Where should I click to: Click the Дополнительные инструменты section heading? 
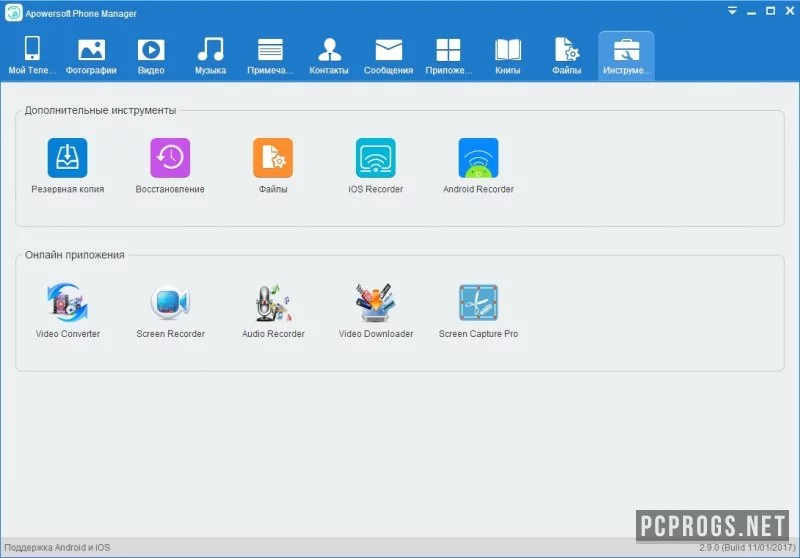101,110
